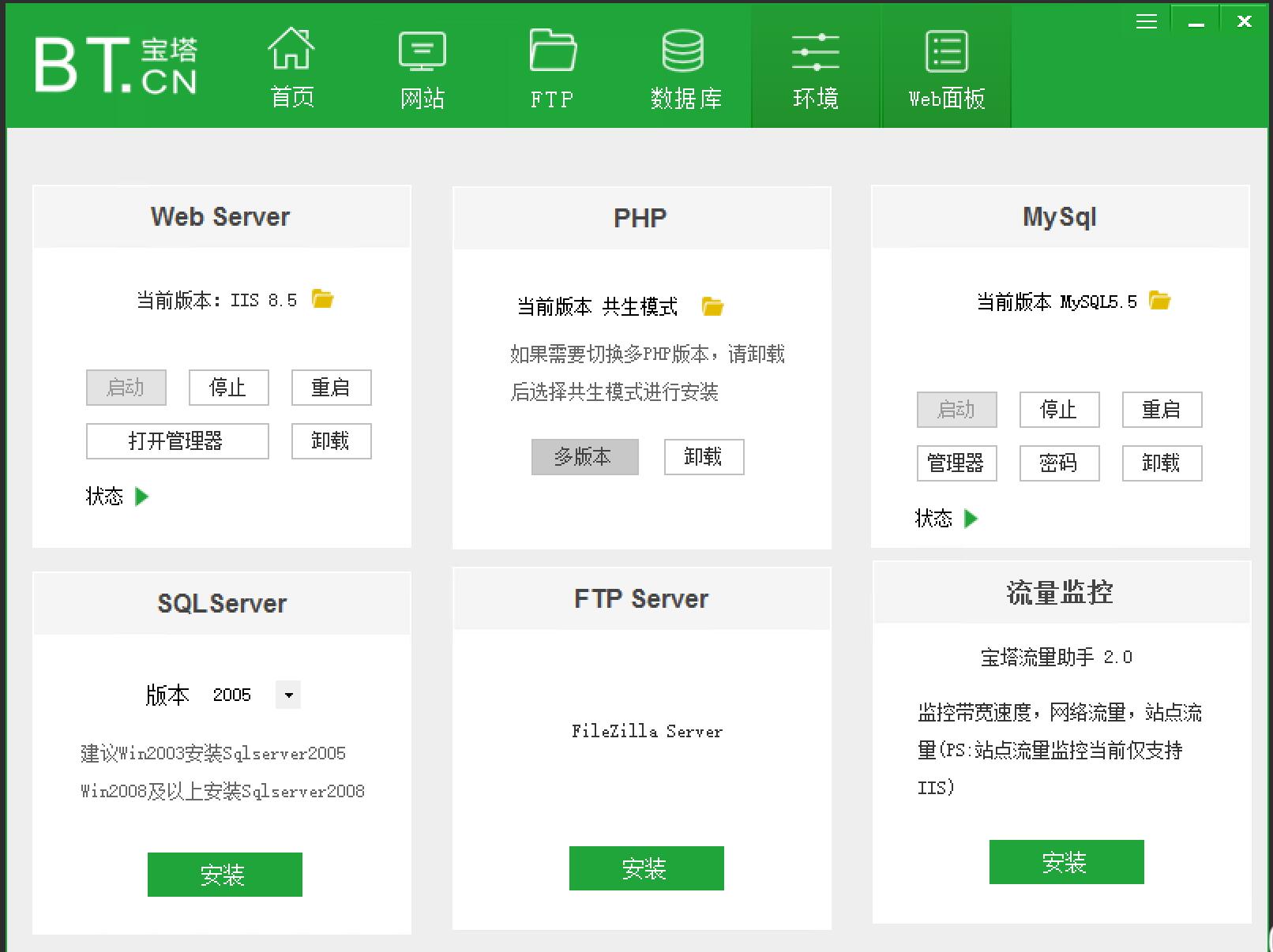This screenshot has width=1273, height=952.
Task: Click the text FileZilla Server
Action: pyautogui.click(x=647, y=732)
